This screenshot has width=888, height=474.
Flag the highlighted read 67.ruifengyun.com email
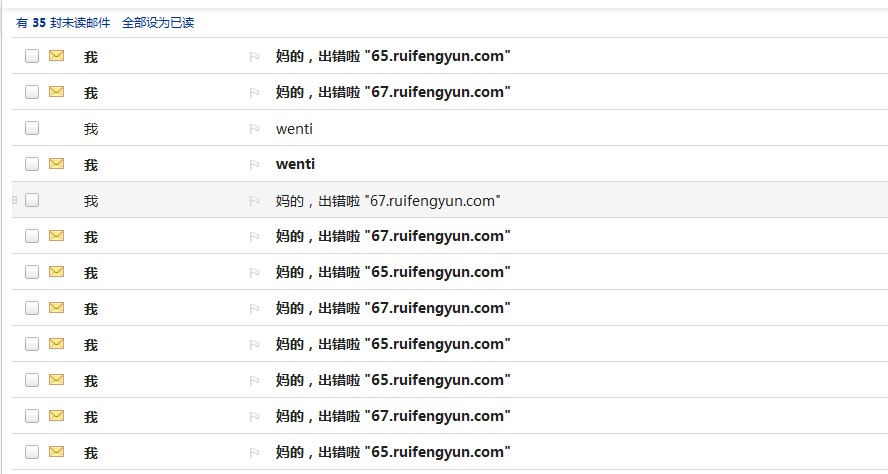(254, 201)
